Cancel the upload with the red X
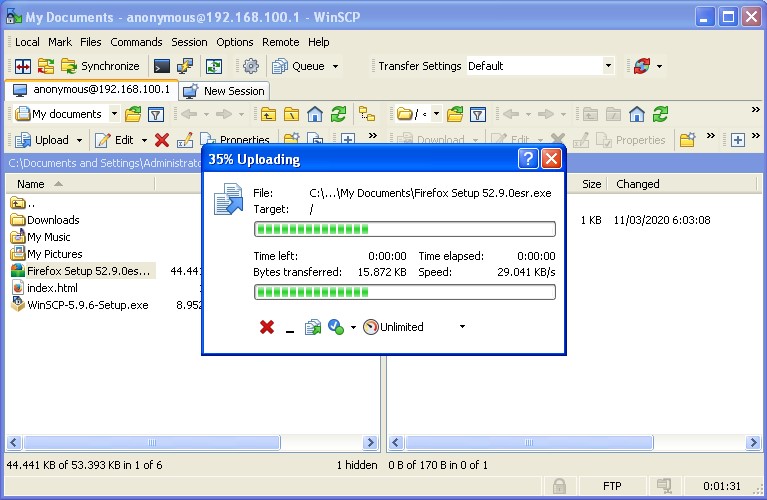Screen dimensions: 767x500 click(267, 327)
